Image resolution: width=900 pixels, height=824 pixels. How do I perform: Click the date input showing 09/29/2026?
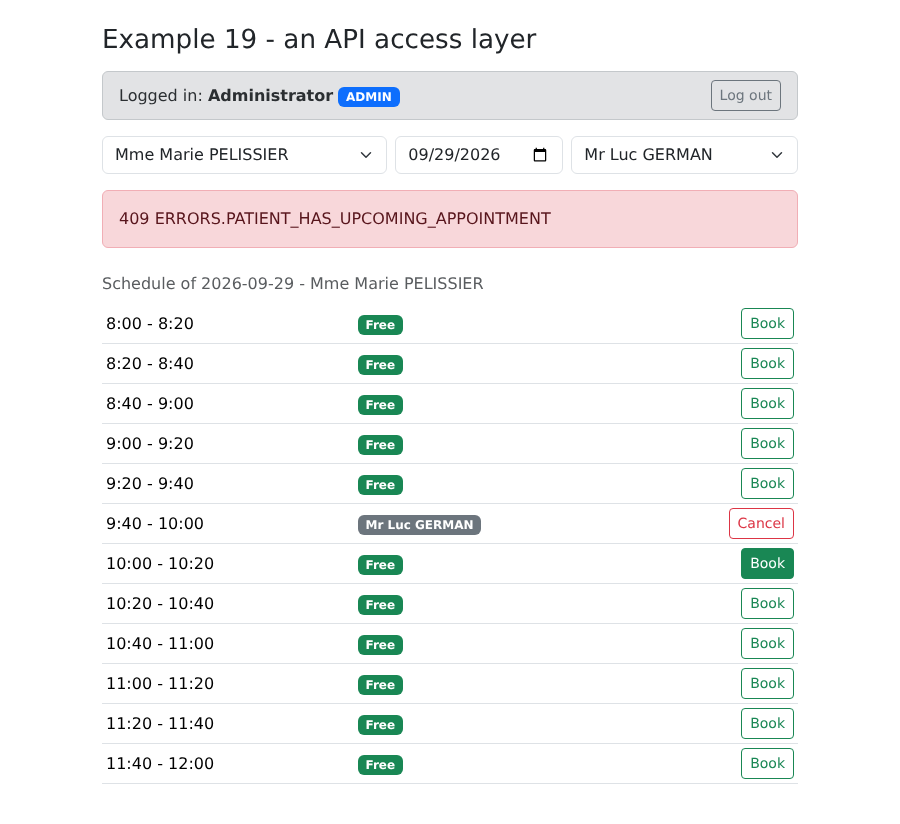pyautogui.click(x=479, y=155)
